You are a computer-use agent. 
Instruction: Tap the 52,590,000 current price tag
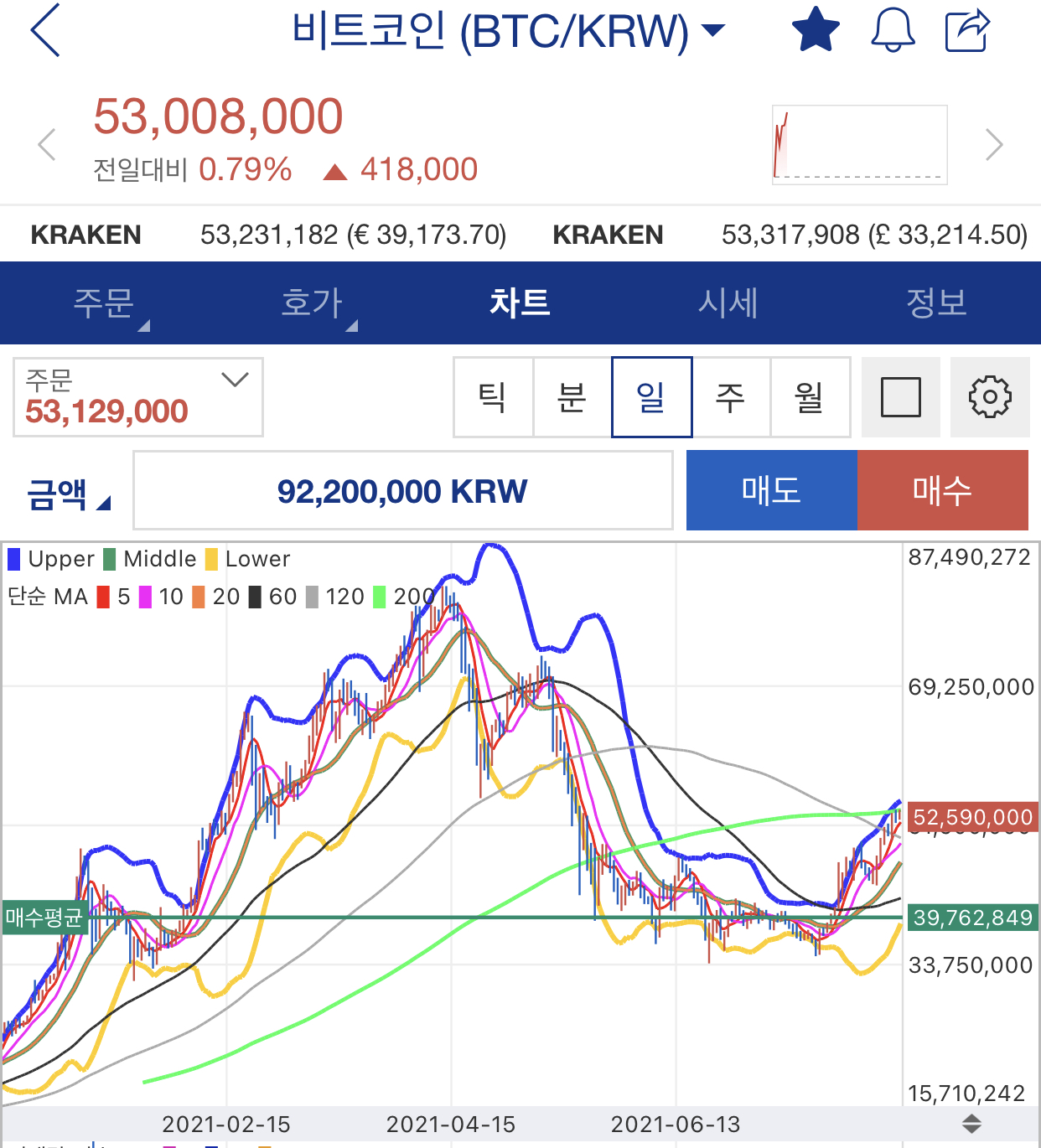pos(972,817)
